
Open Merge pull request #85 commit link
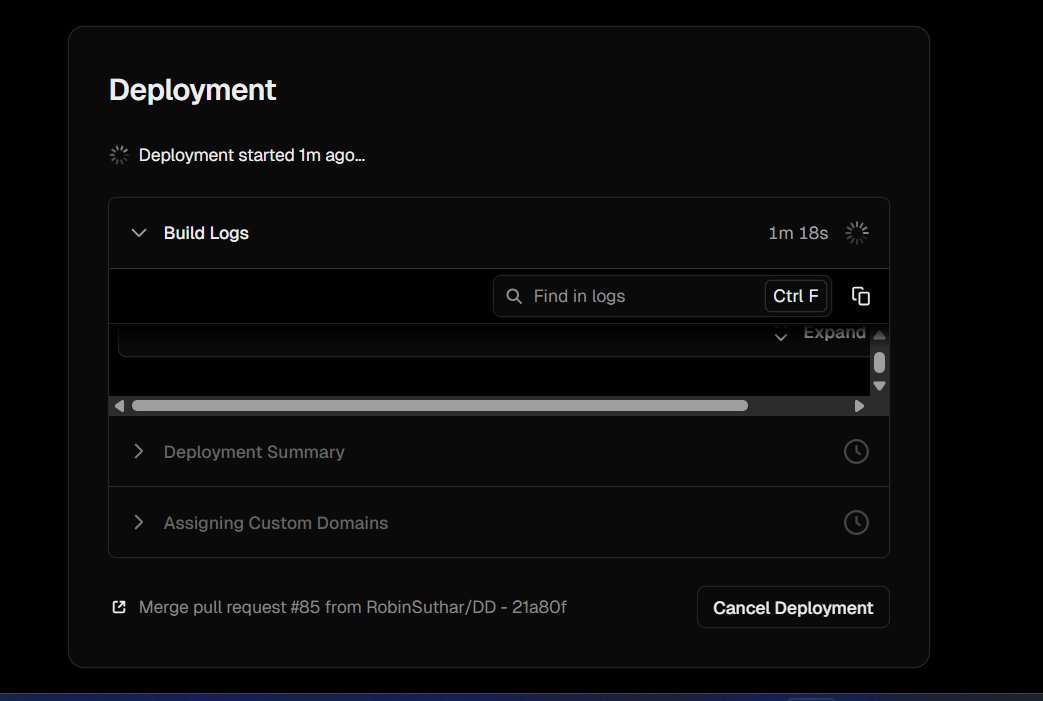[x=353, y=607]
